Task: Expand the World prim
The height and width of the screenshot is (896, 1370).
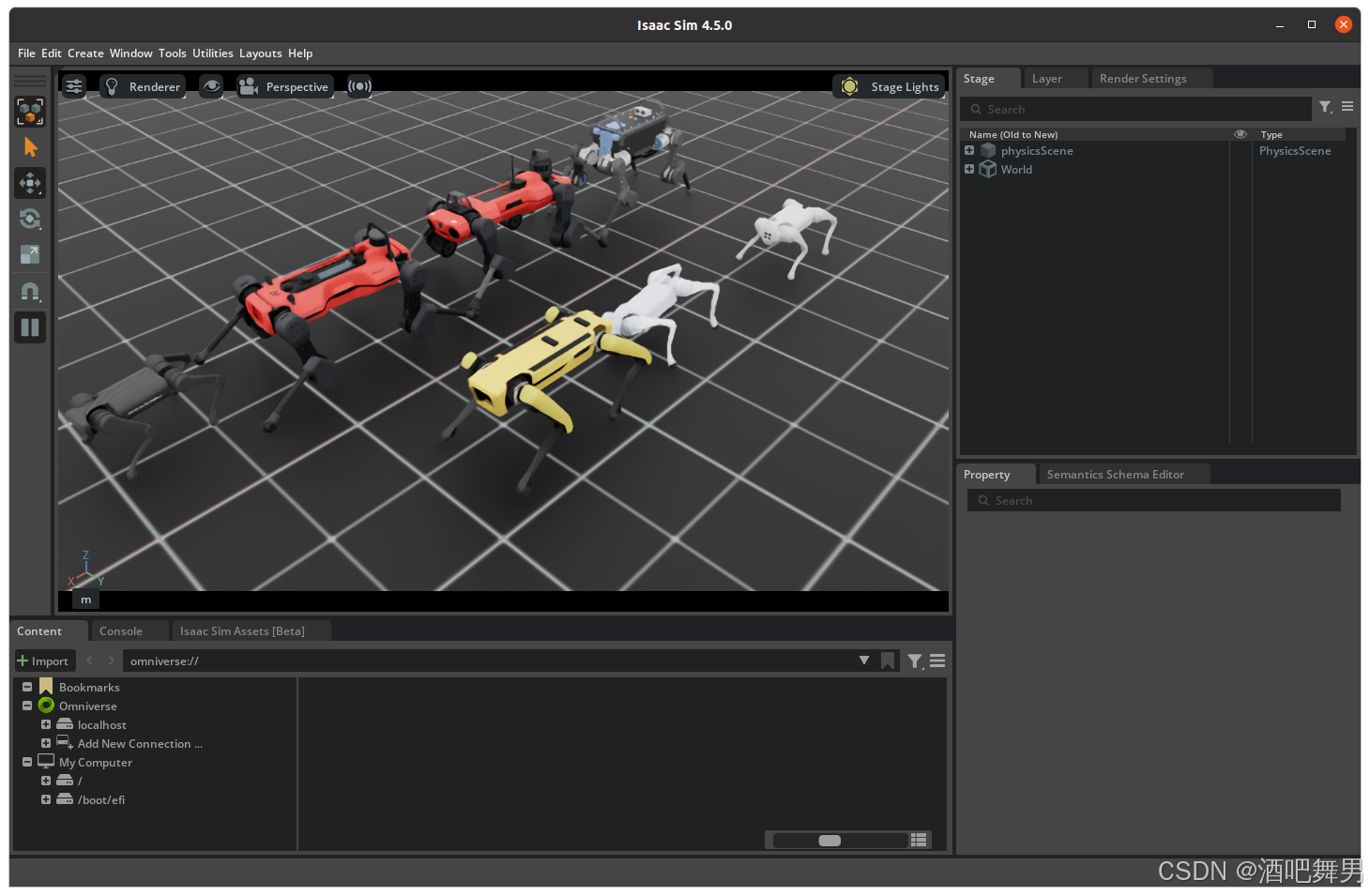Action: (x=969, y=169)
